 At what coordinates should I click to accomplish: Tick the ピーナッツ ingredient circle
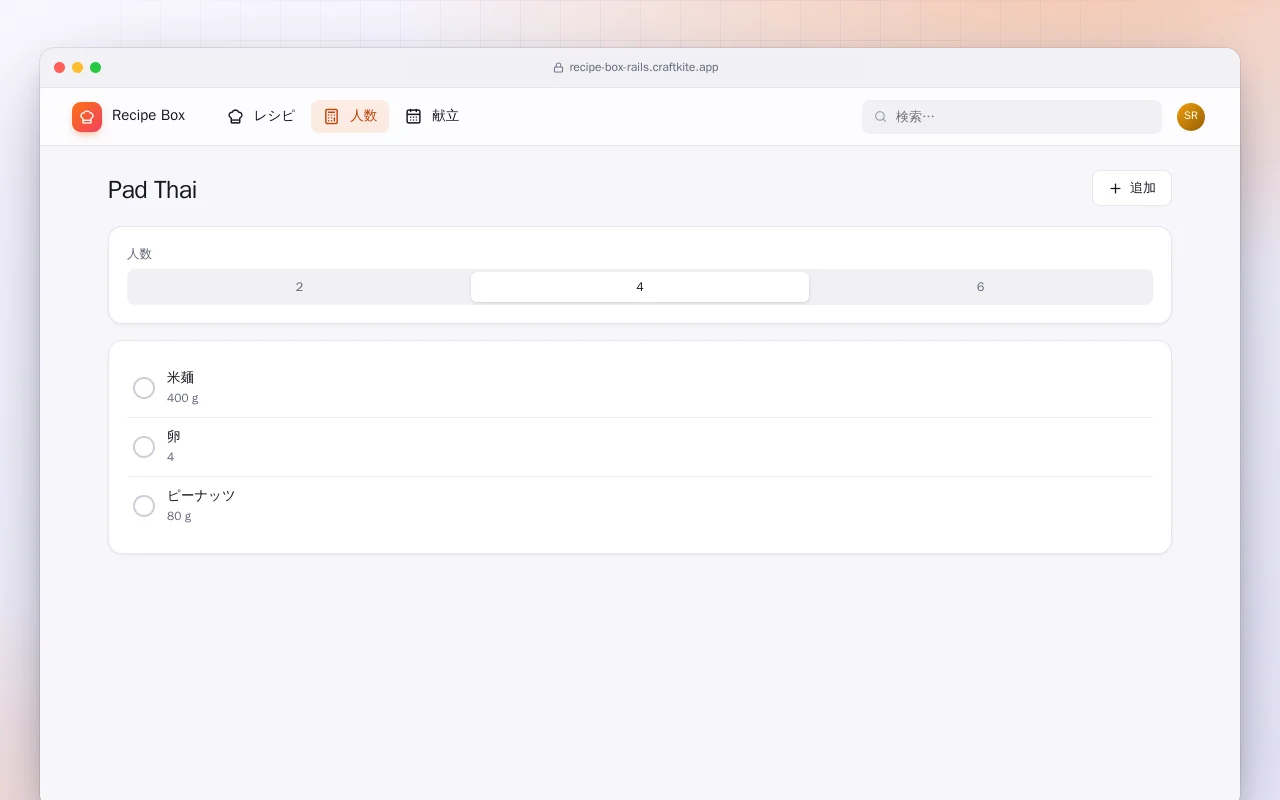tap(144, 506)
